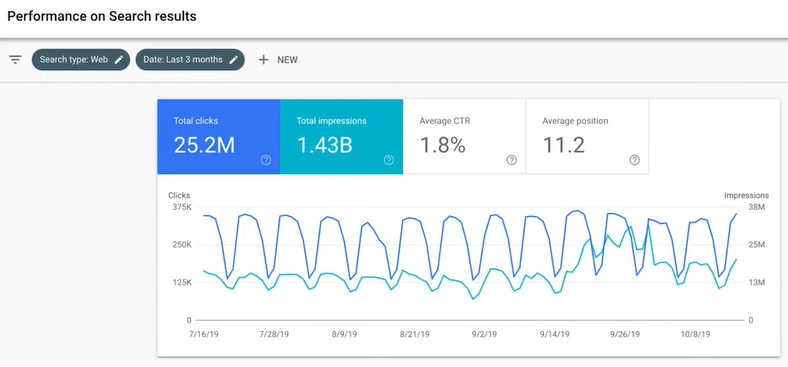
Task: Click the 9/2/19 date label
Action: tap(484, 334)
